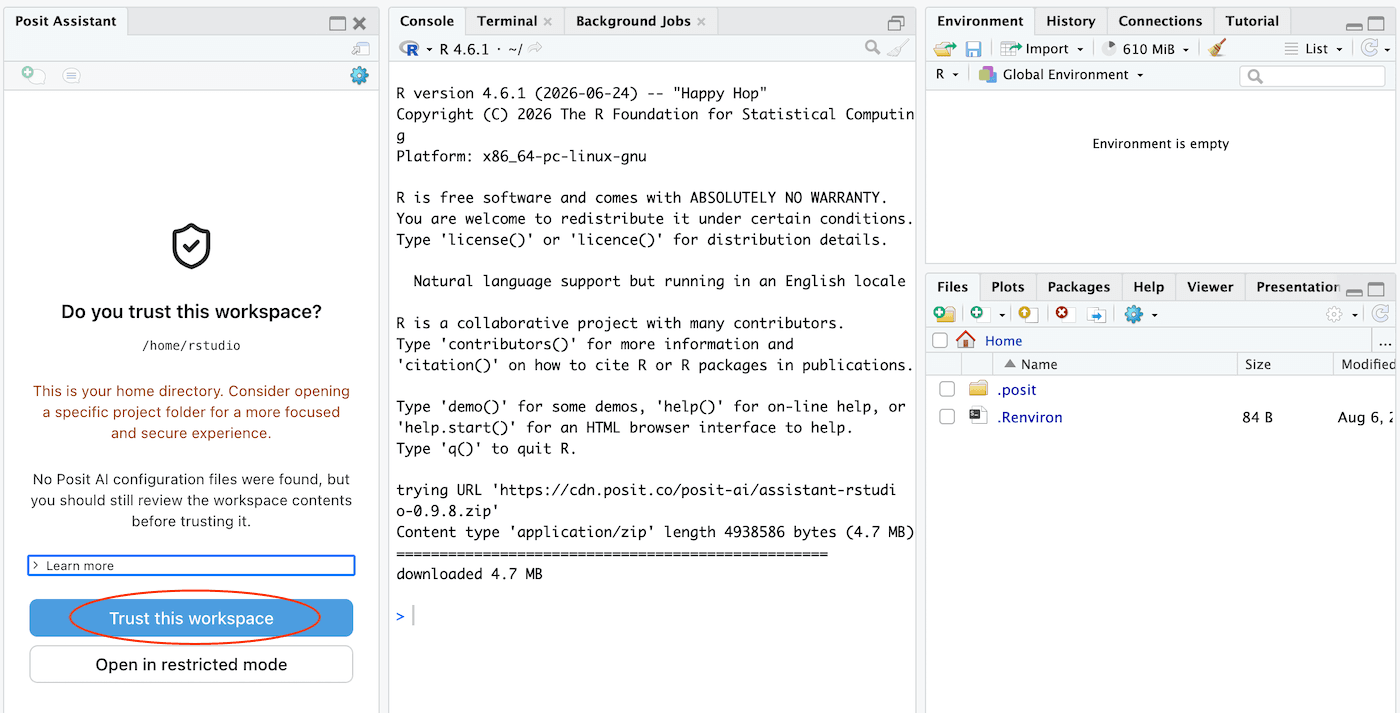The height and width of the screenshot is (713, 1400).
Task: Open the blue gear More menu in Files
Action: pyautogui.click(x=1133, y=314)
